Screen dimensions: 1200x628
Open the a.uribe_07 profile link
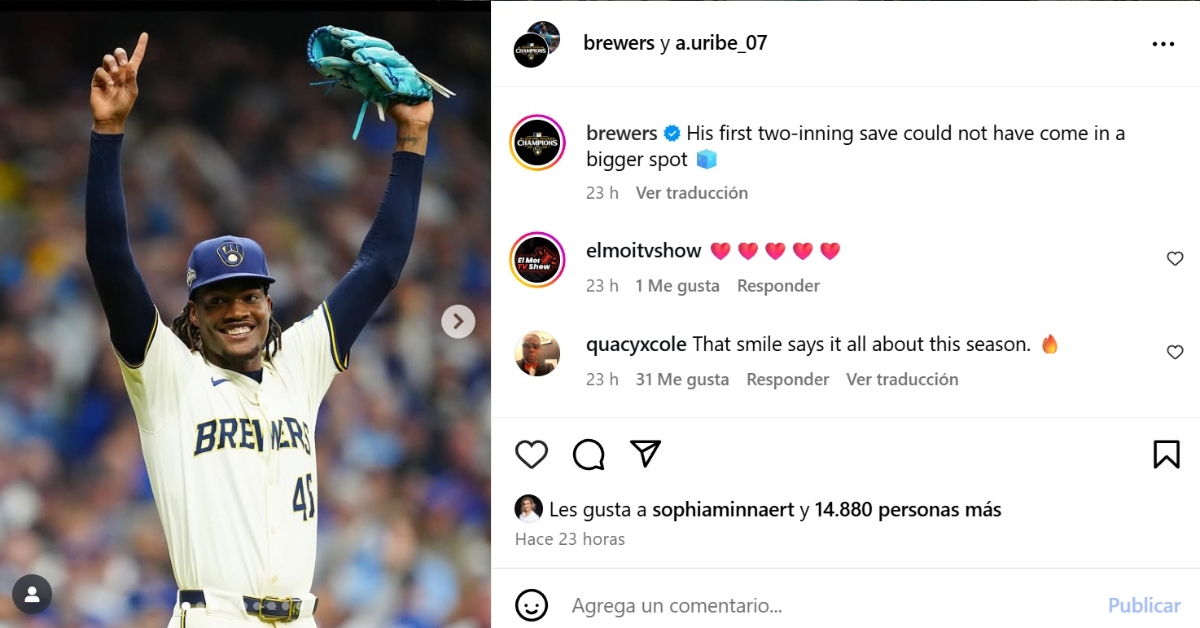(x=721, y=43)
